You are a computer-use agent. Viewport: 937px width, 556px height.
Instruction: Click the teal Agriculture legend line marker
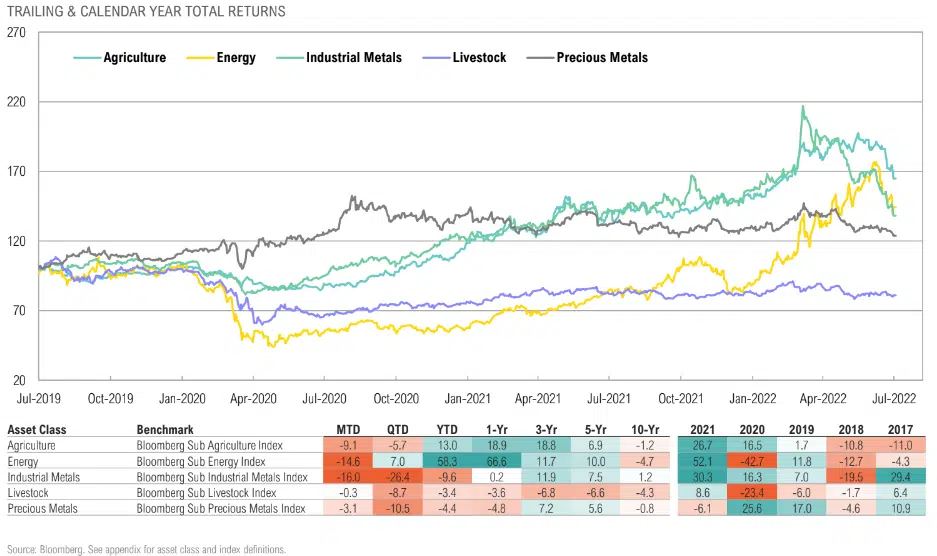coord(86,58)
